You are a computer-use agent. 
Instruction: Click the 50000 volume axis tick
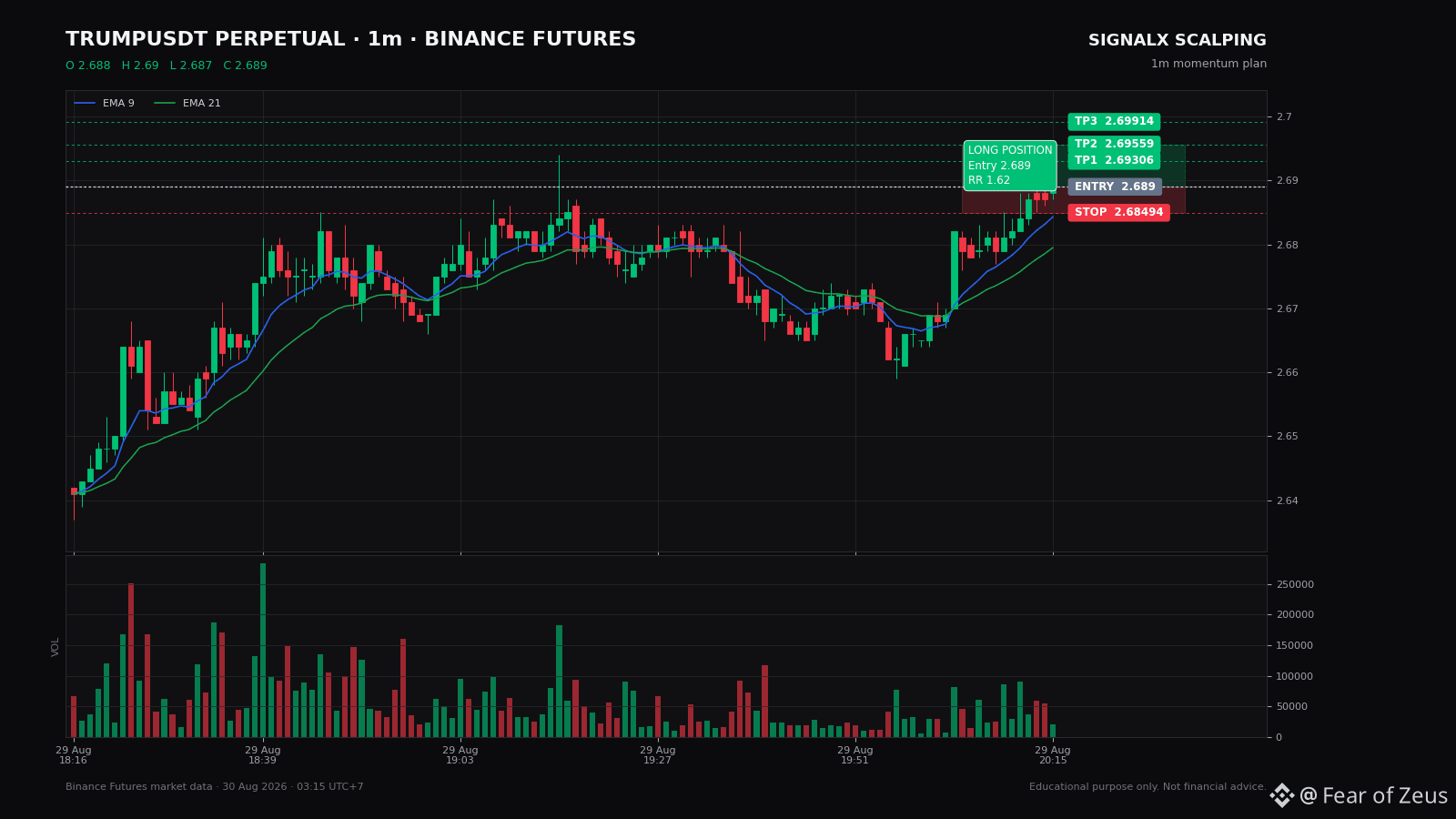coord(1292,707)
